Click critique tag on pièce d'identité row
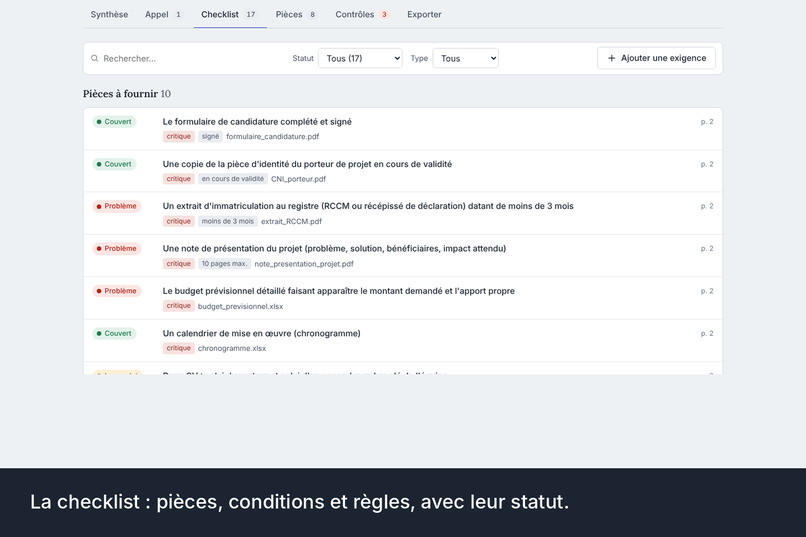The width and height of the screenshot is (806, 537). (178, 179)
